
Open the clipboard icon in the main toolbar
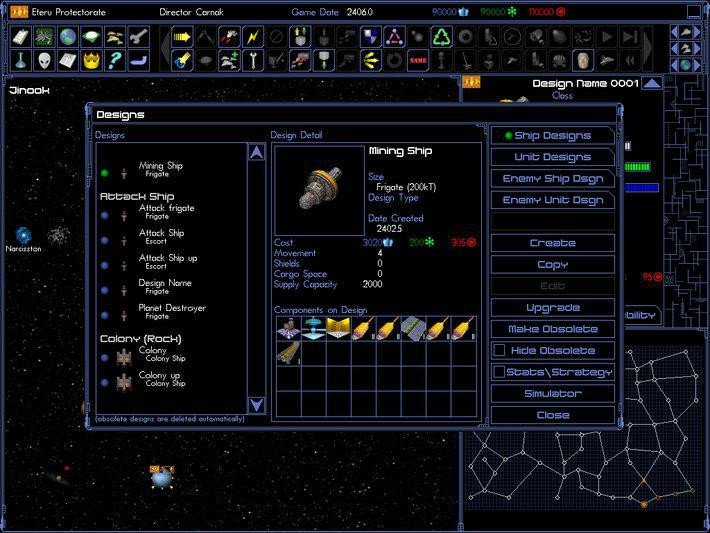click(x=21, y=37)
